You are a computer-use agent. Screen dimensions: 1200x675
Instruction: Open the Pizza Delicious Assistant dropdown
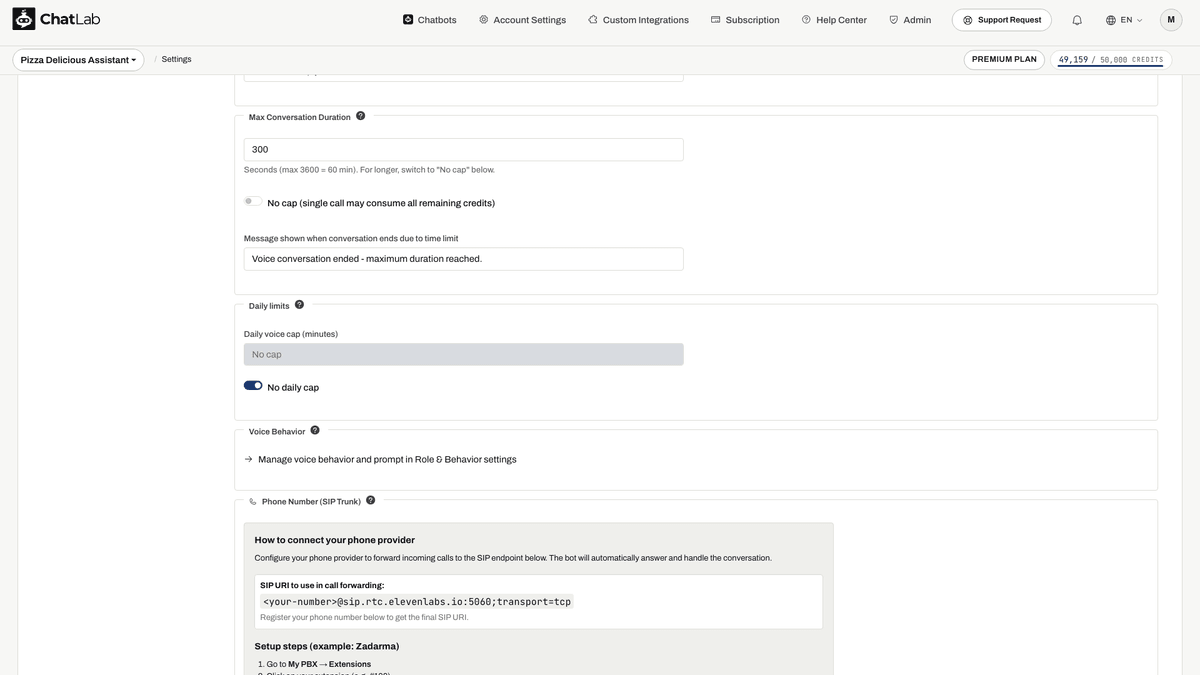click(x=78, y=60)
